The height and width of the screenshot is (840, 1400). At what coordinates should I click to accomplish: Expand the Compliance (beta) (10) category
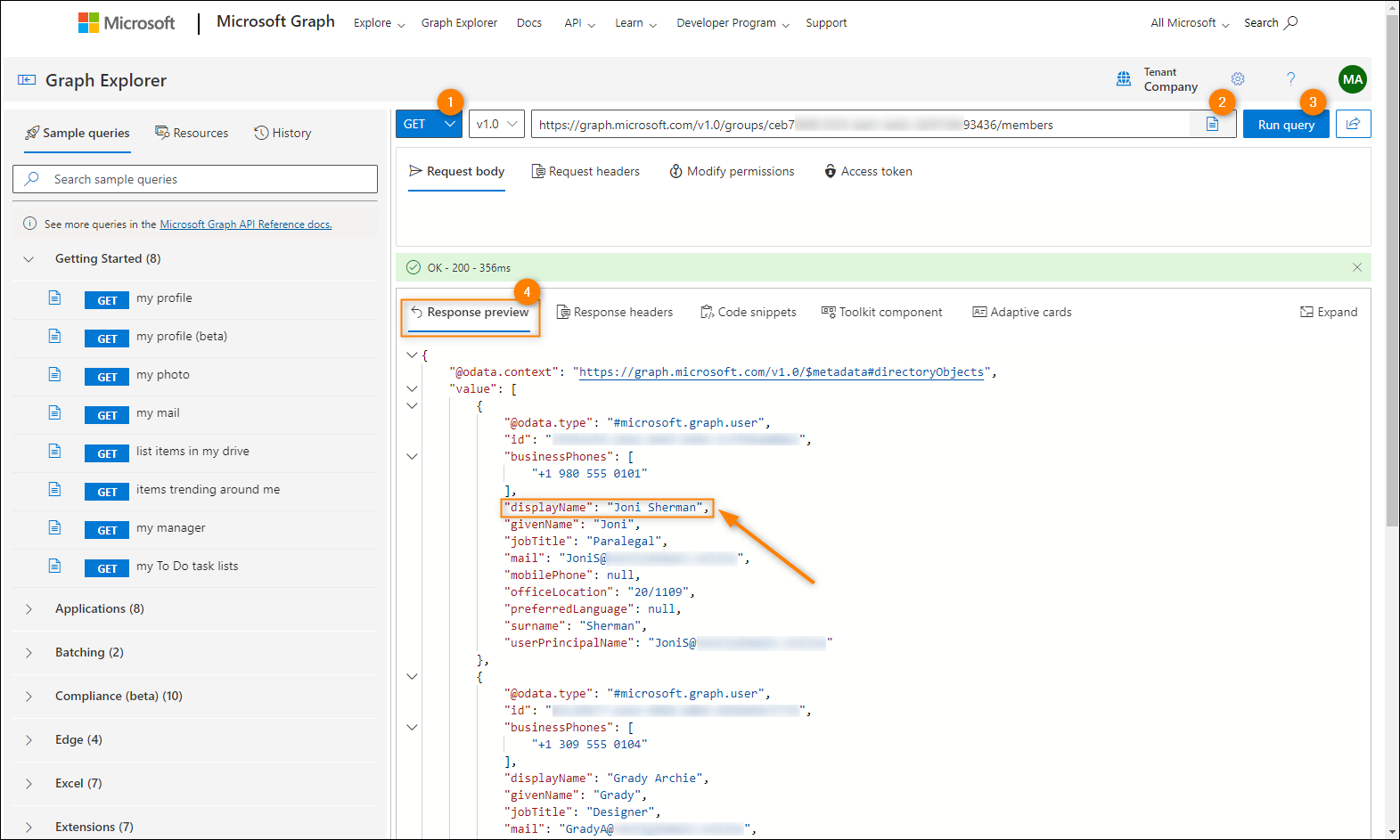click(x=29, y=697)
